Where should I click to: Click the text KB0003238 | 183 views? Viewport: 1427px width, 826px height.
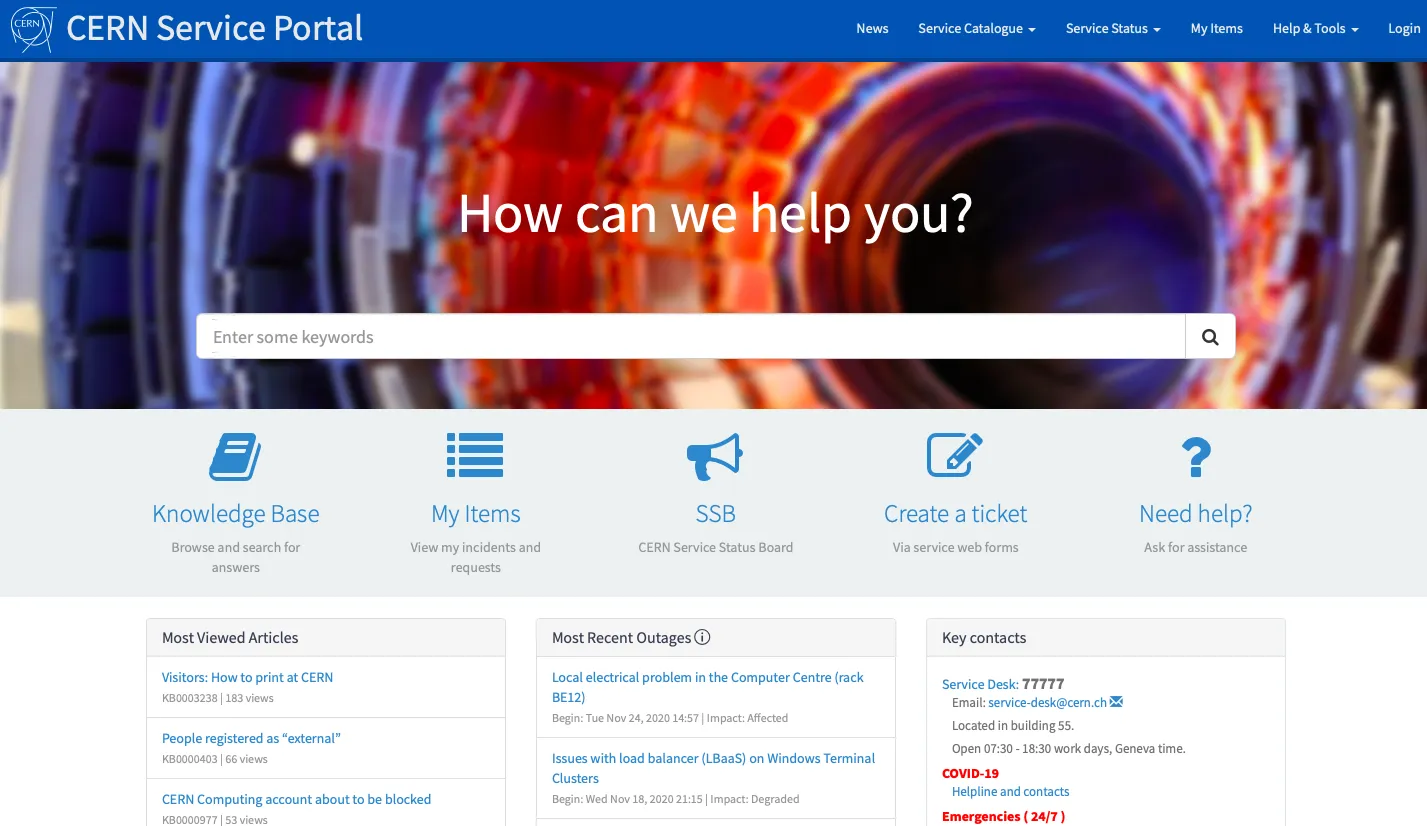pos(218,698)
